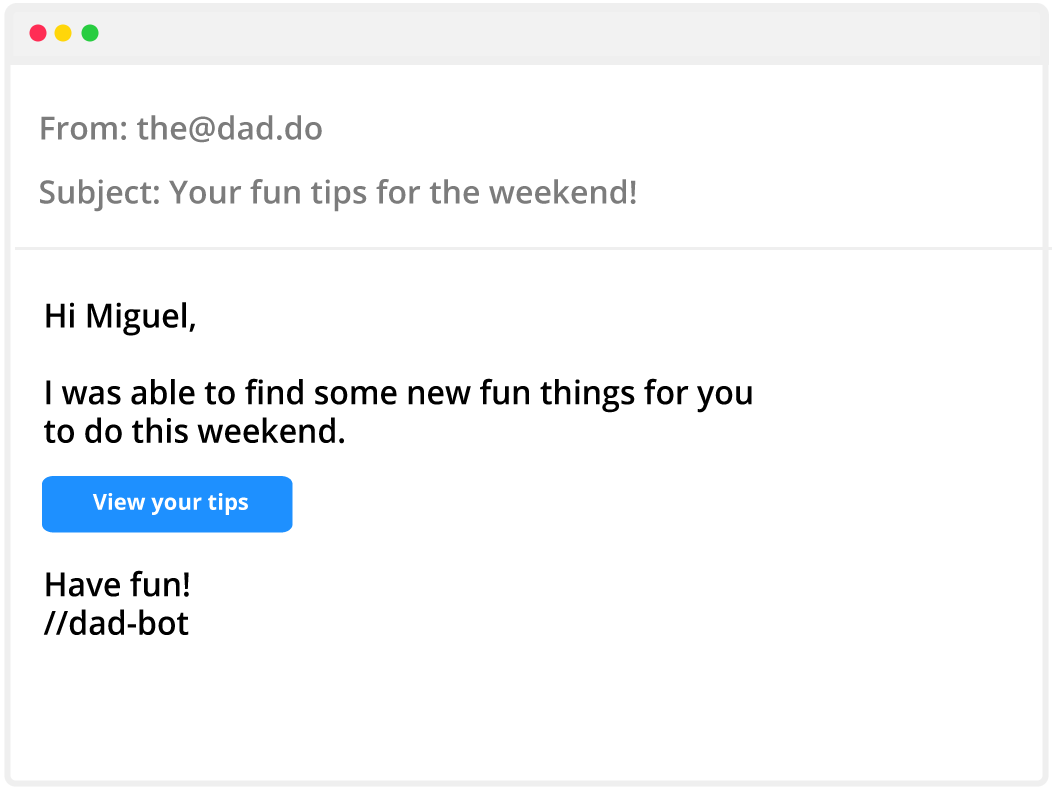Click the "//dad-bot" signature
The height and width of the screenshot is (792, 1052).
pos(116,624)
